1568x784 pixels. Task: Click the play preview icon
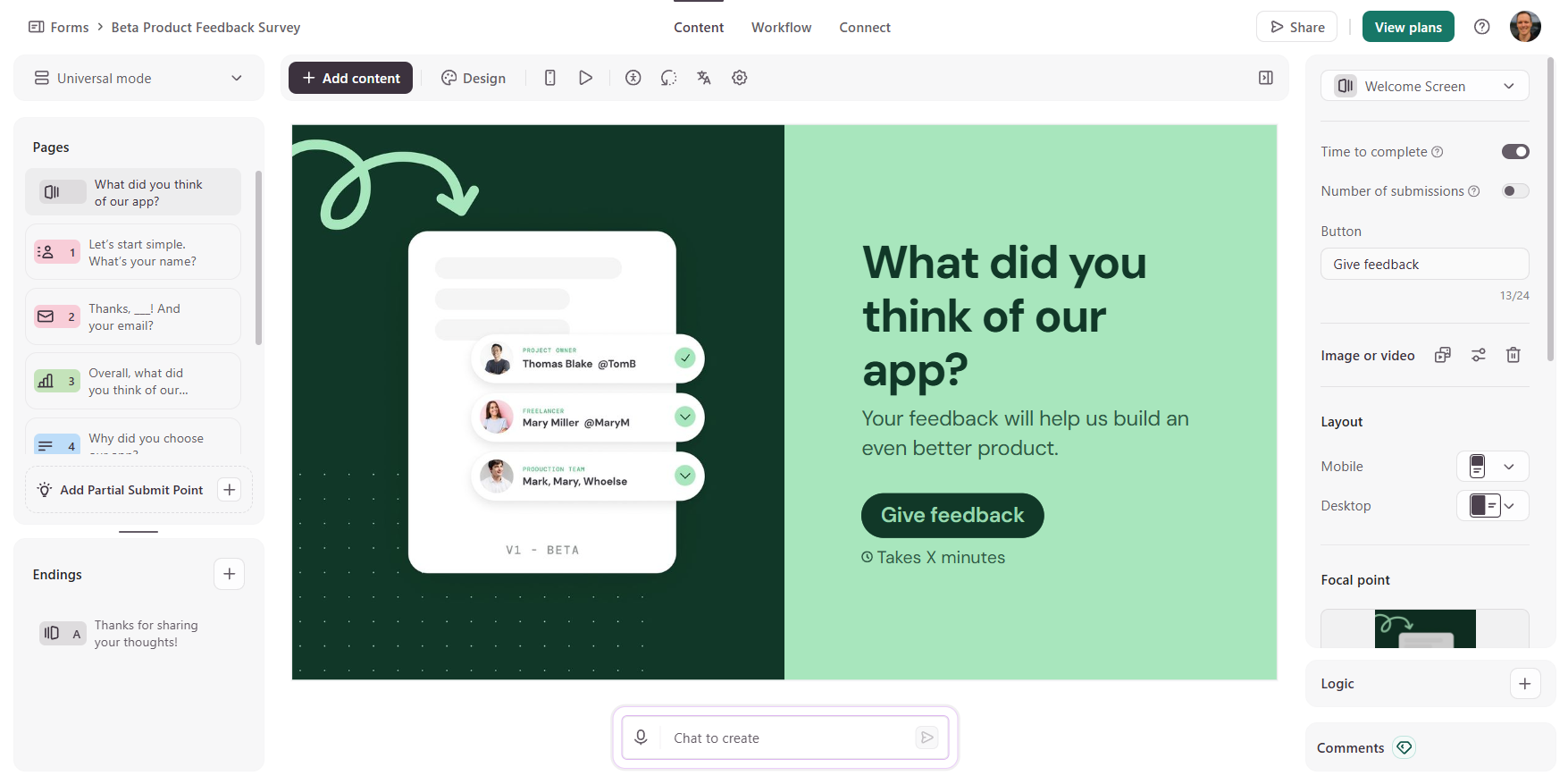coord(585,78)
